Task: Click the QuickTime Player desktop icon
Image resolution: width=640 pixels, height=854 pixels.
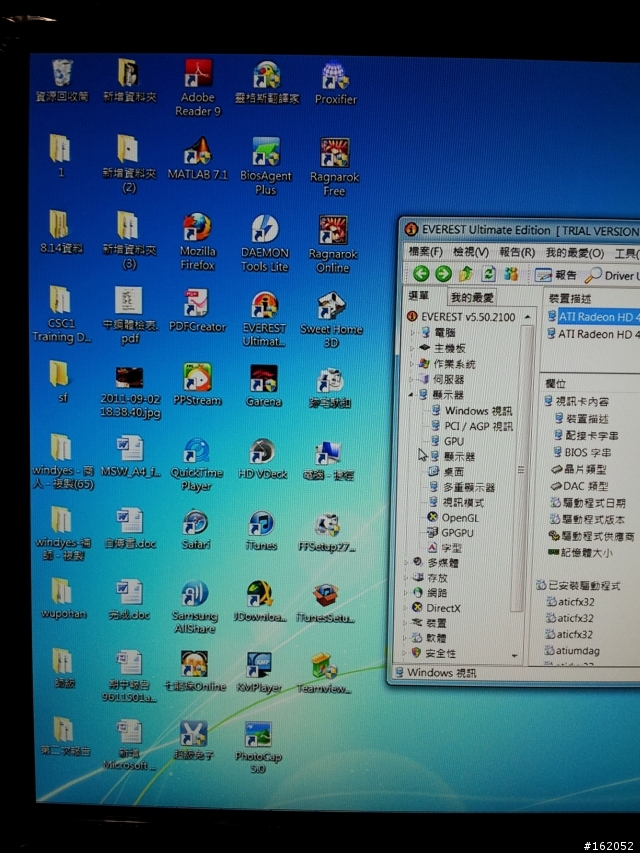Action: (x=196, y=465)
